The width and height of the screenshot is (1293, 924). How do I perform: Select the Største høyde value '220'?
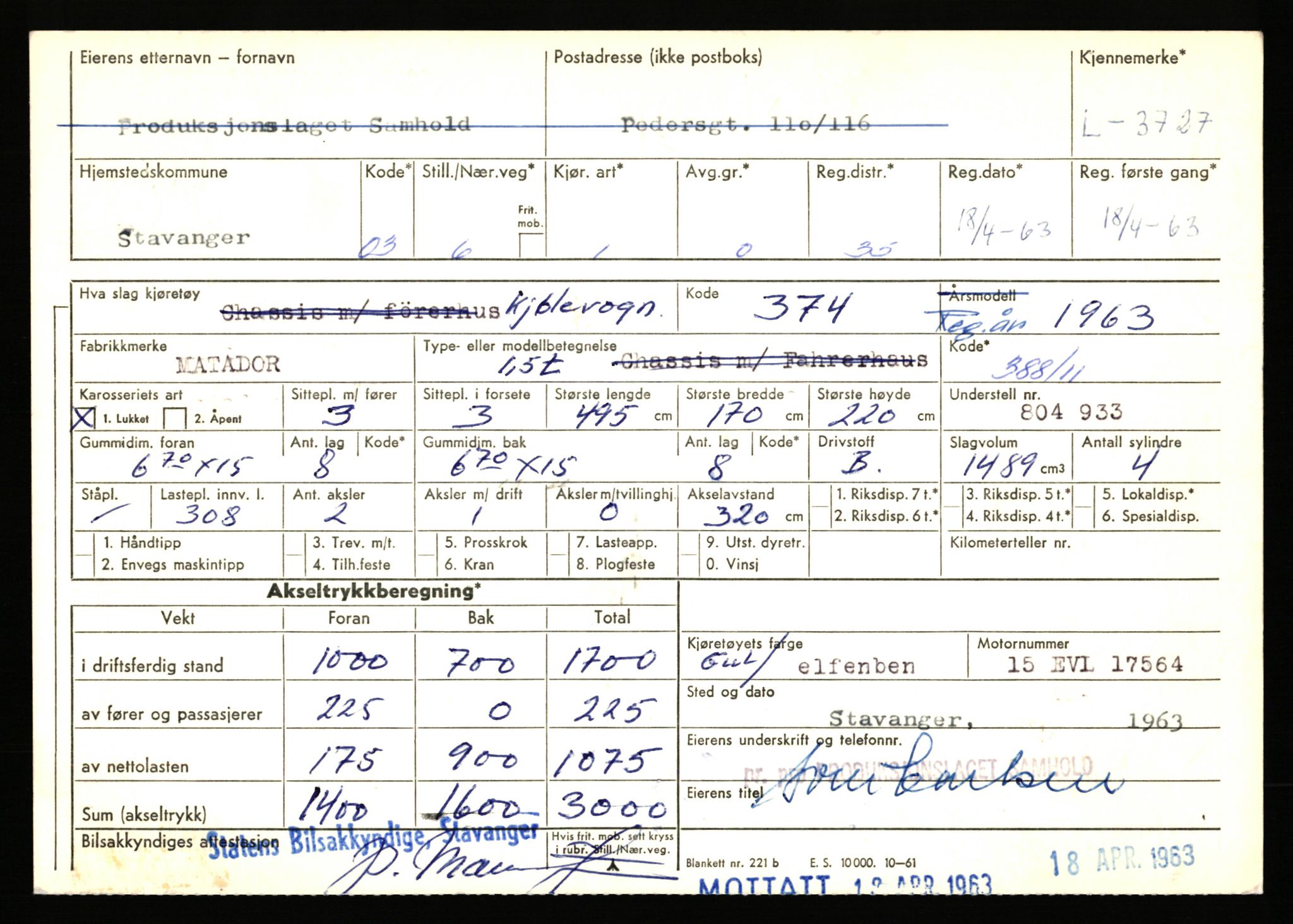pyautogui.click(x=862, y=415)
